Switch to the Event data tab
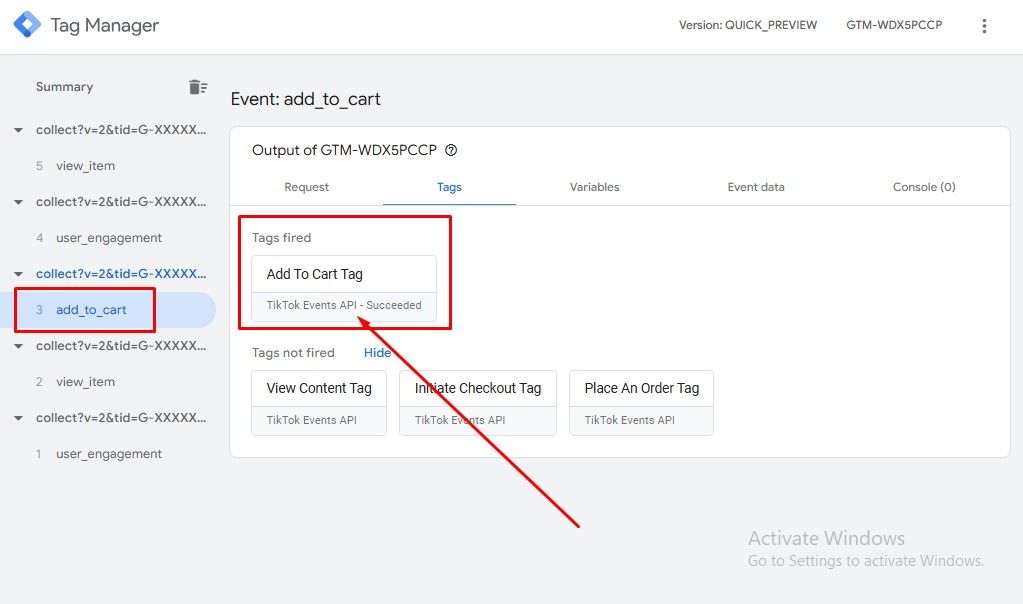 [x=756, y=187]
